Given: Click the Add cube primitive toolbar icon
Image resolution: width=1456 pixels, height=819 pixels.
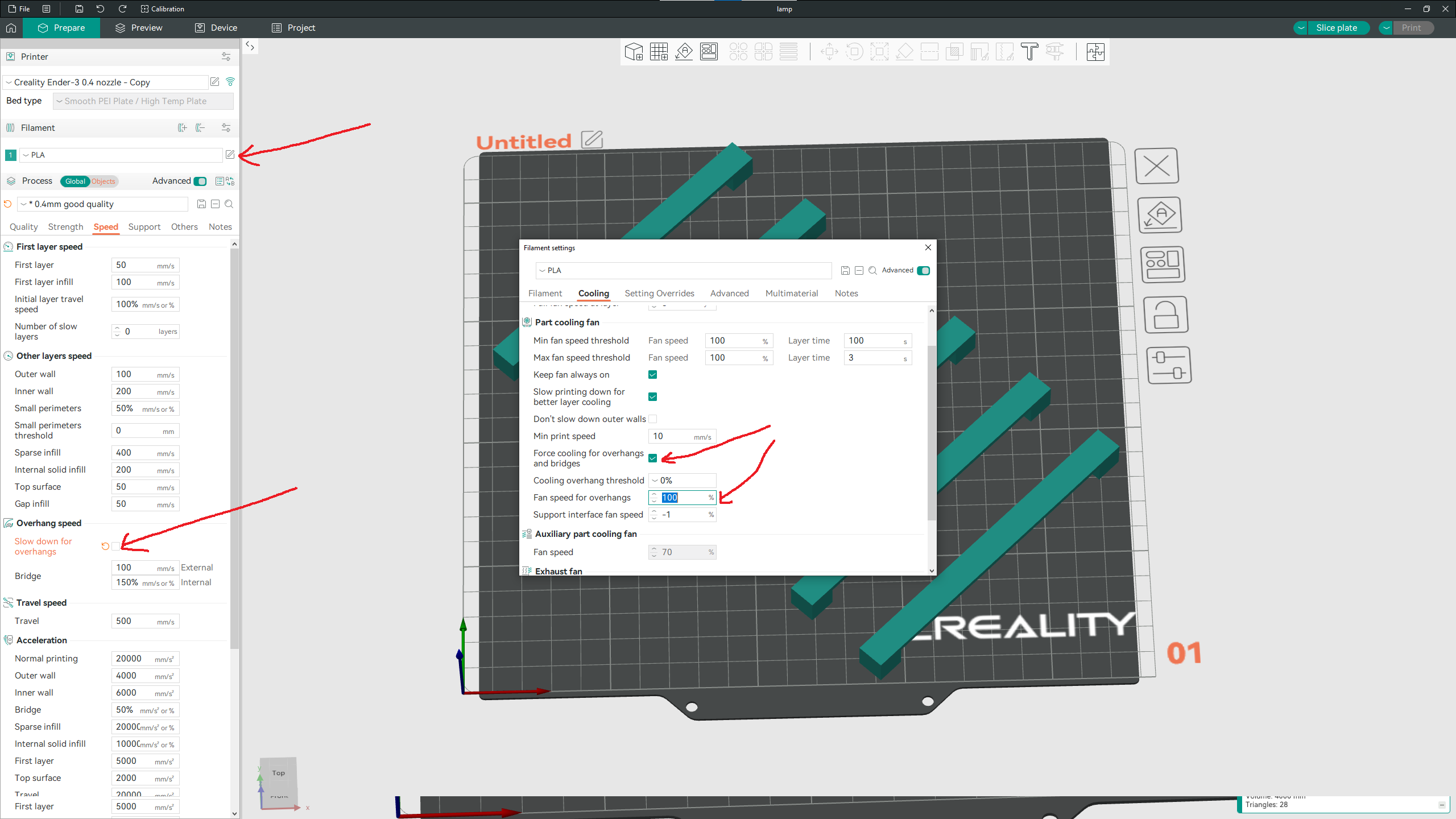Looking at the screenshot, I should pyautogui.click(x=634, y=52).
